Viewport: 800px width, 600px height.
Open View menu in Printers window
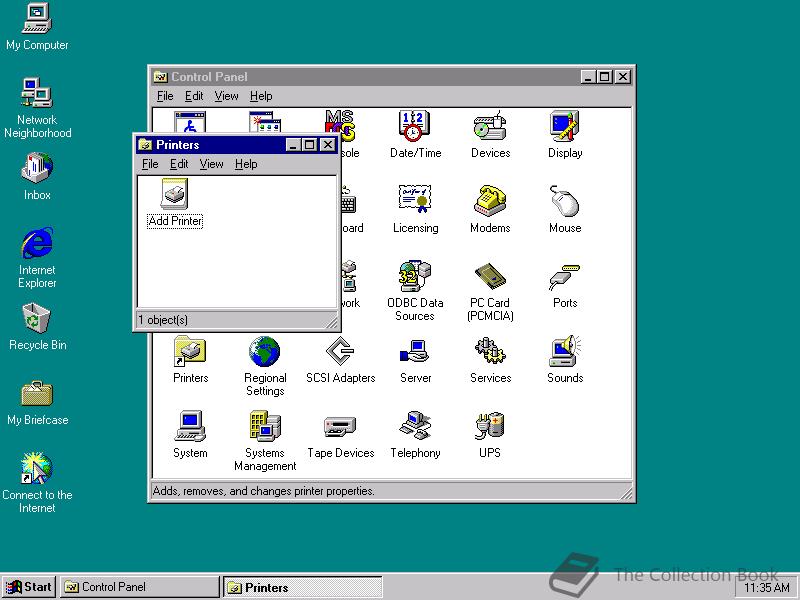pyautogui.click(x=211, y=164)
